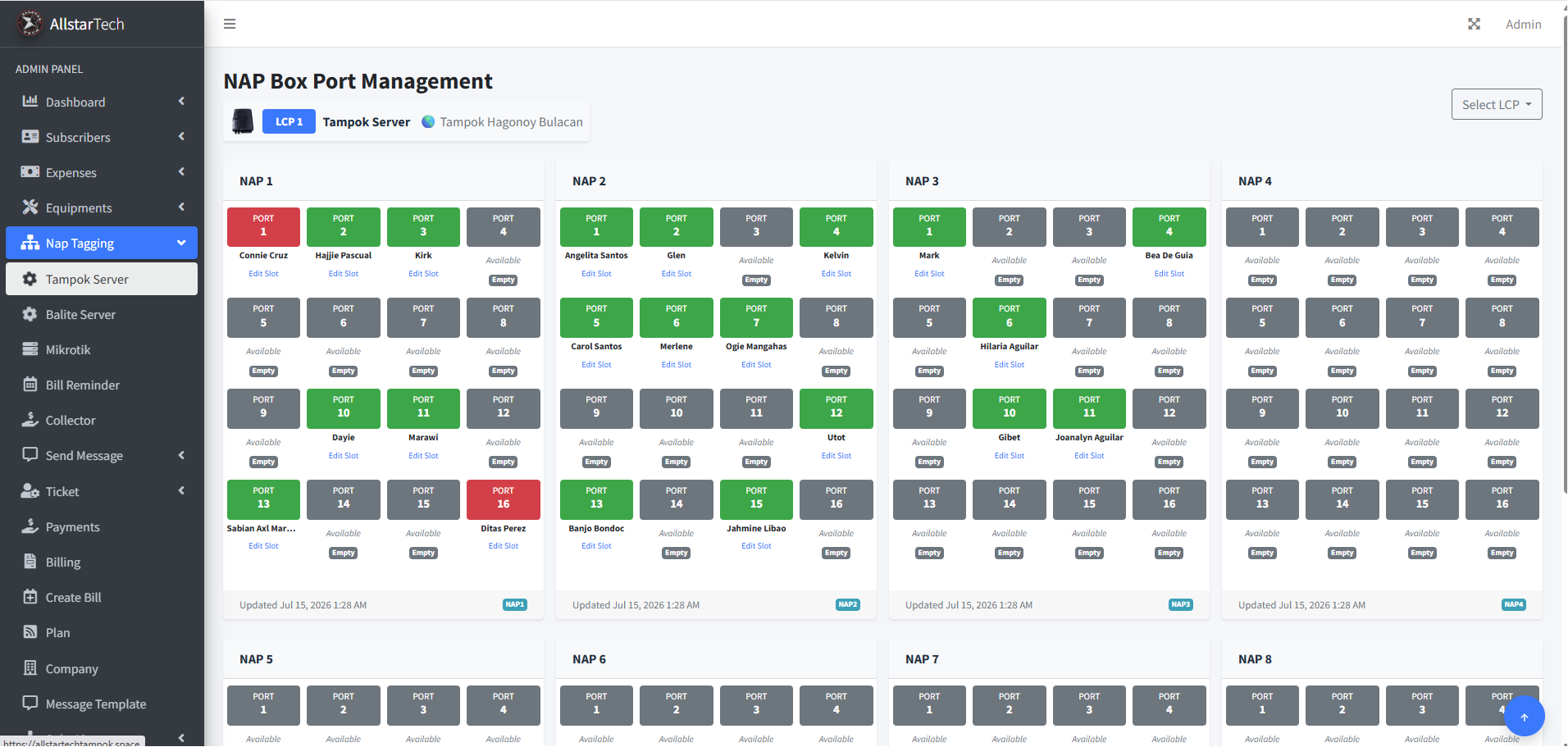The image size is (1568, 747).
Task: Click the Payments hand icon
Action: (x=30, y=526)
